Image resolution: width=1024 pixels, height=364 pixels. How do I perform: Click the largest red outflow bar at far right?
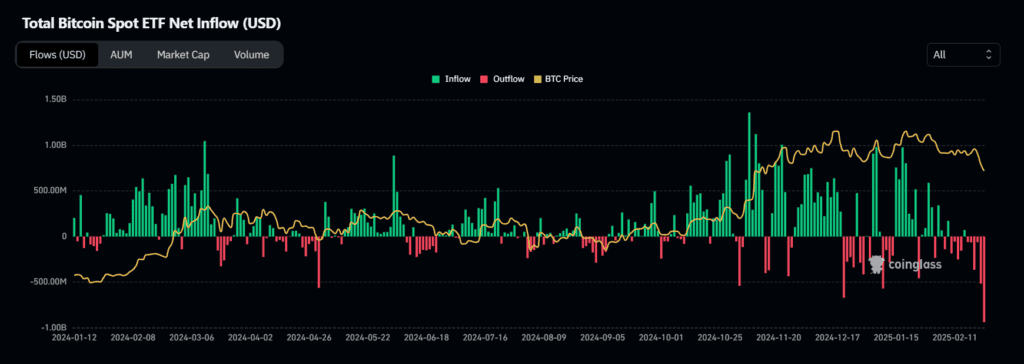(x=984, y=279)
